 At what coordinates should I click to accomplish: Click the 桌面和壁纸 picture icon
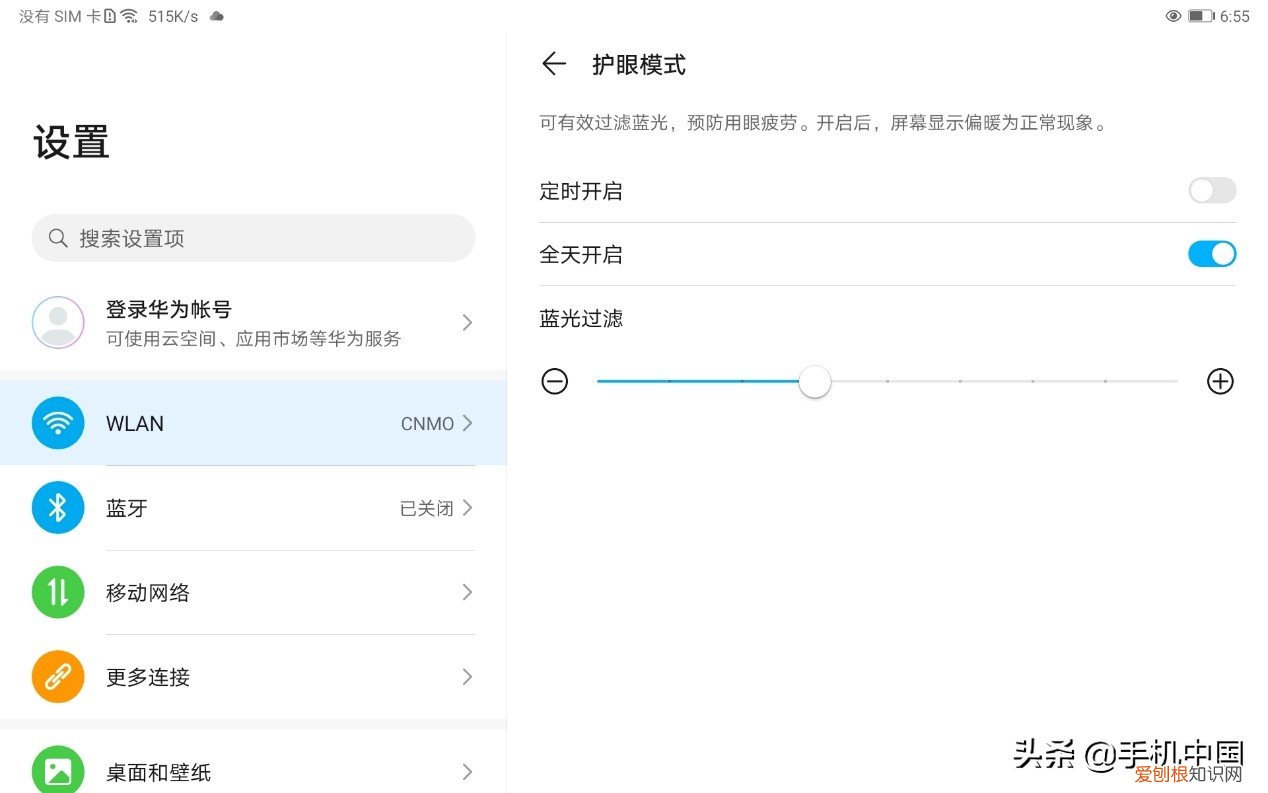58,771
